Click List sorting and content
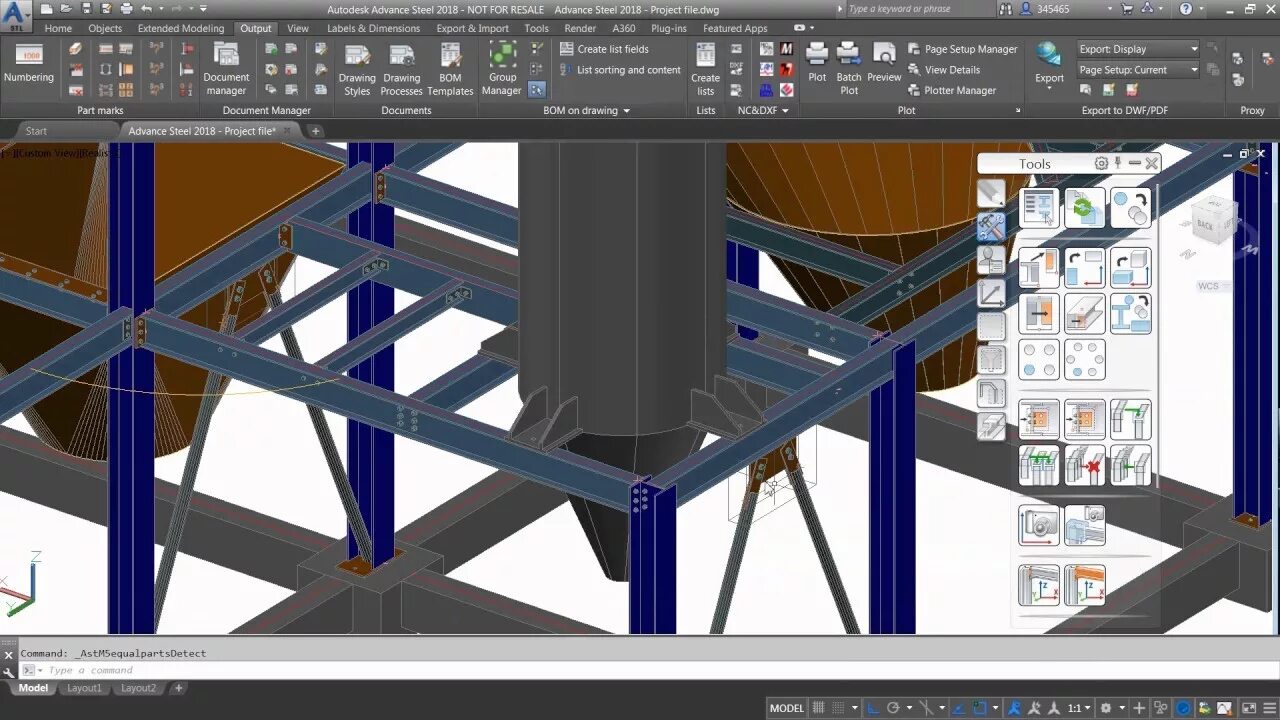 (x=620, y=70)
